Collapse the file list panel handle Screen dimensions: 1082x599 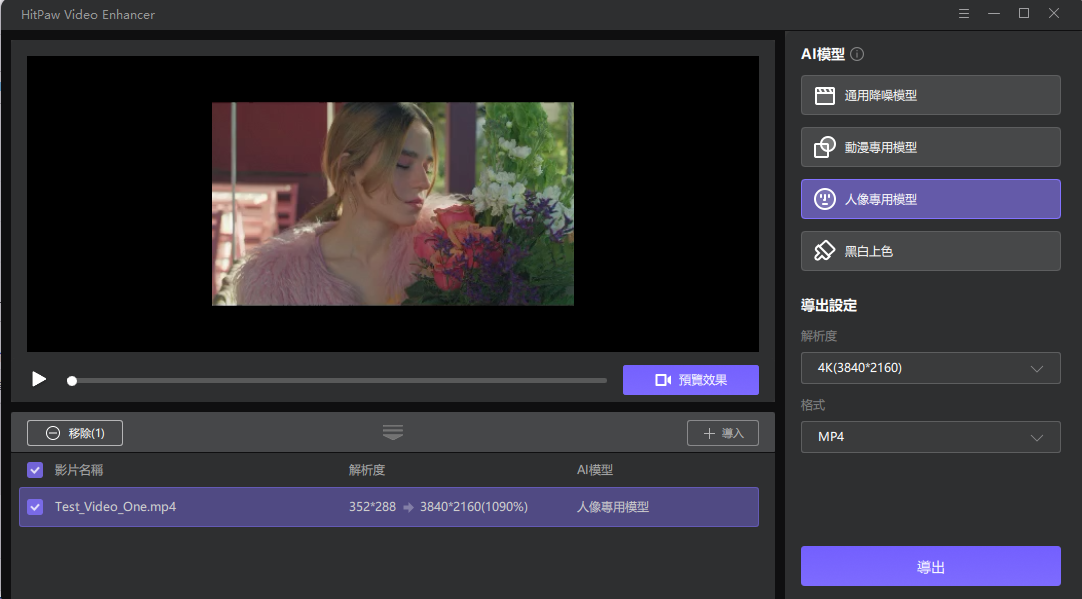[x=393, y=432]
